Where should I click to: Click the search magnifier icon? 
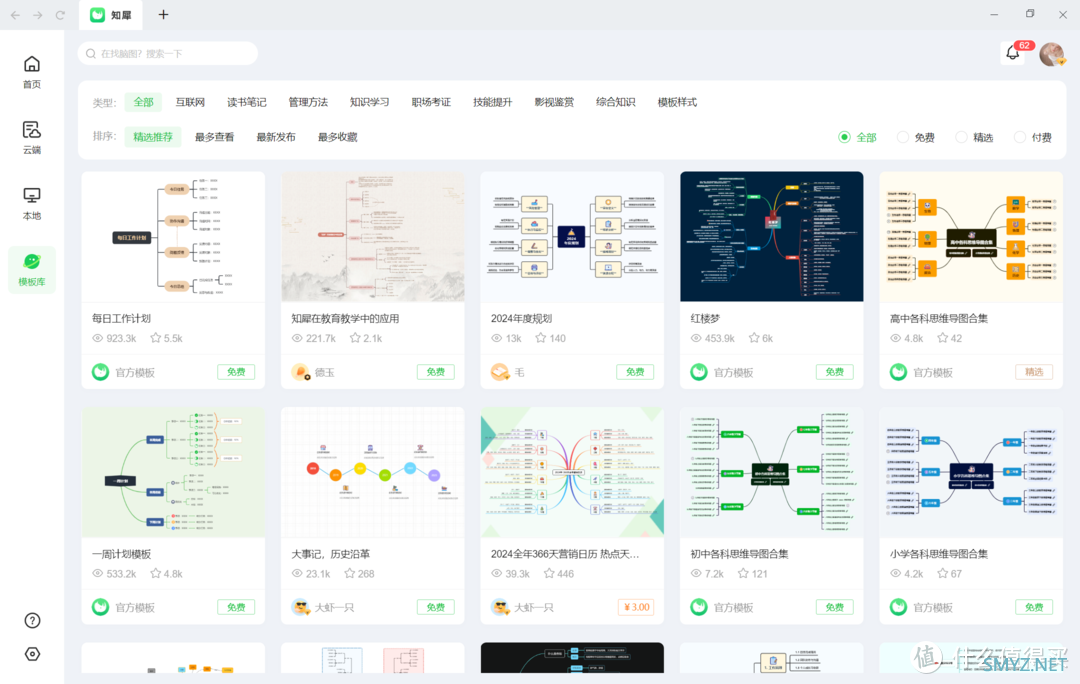[91, 54]
